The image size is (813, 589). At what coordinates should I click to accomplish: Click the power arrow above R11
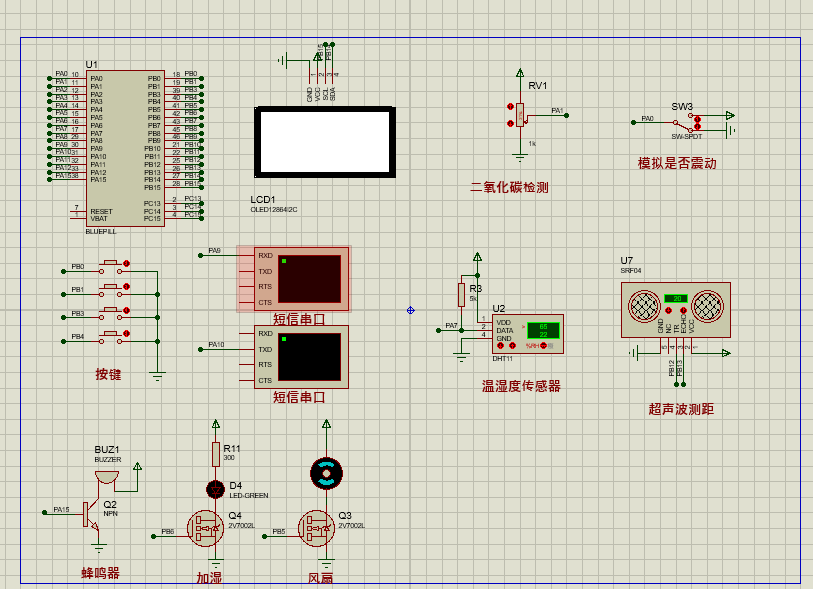click(216, 424)
